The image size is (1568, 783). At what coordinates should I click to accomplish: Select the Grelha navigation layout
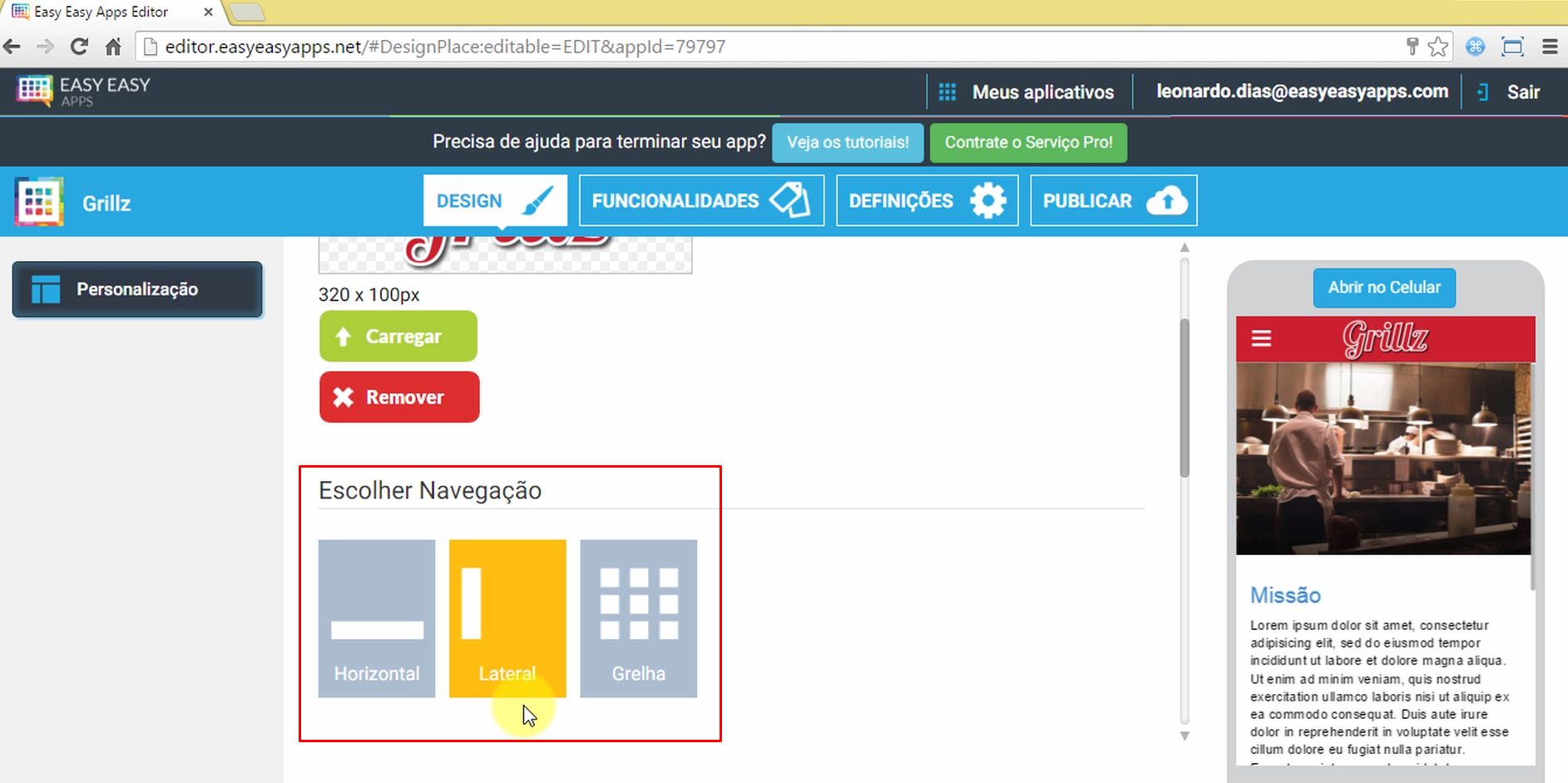click(638, 619)
